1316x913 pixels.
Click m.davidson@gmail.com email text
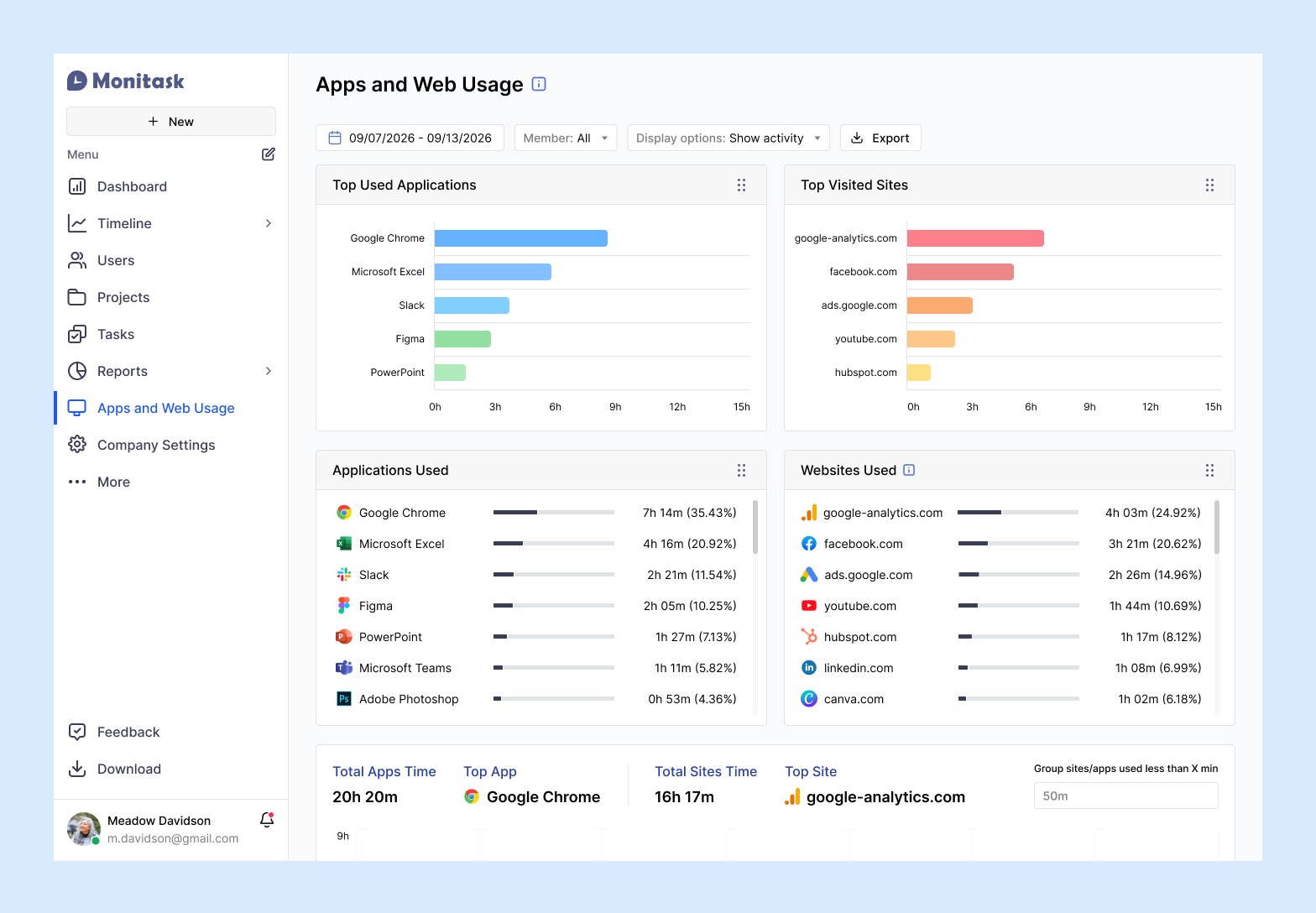click(x=173, y=838)
